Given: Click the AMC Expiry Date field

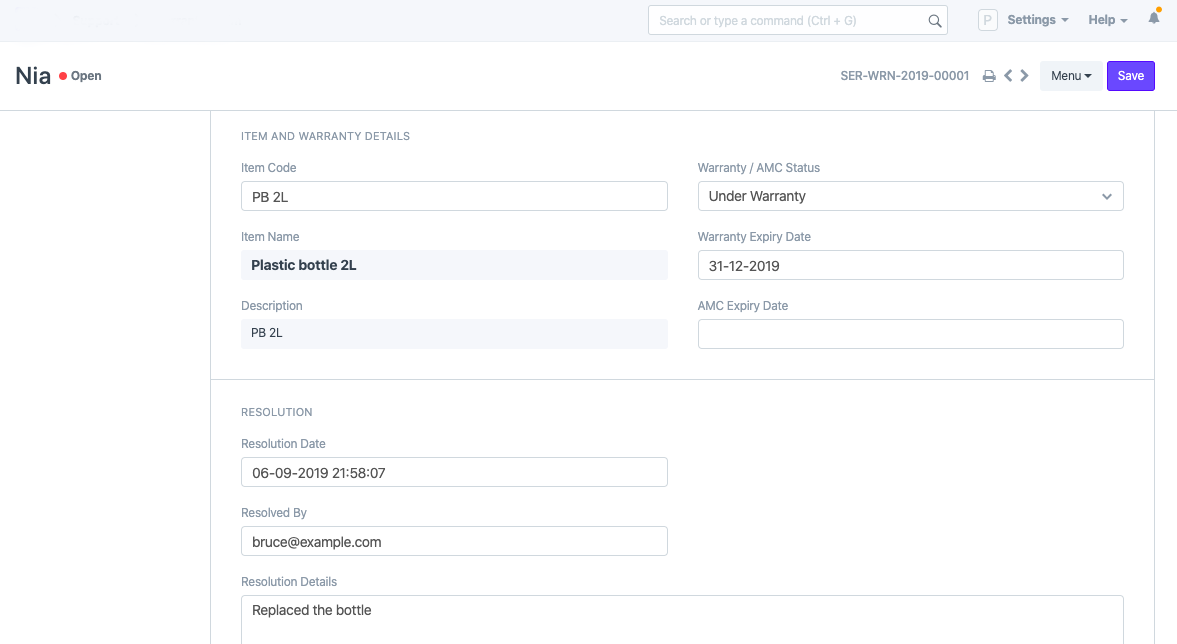Looking at the screenshot, I should tap(910, 334).
